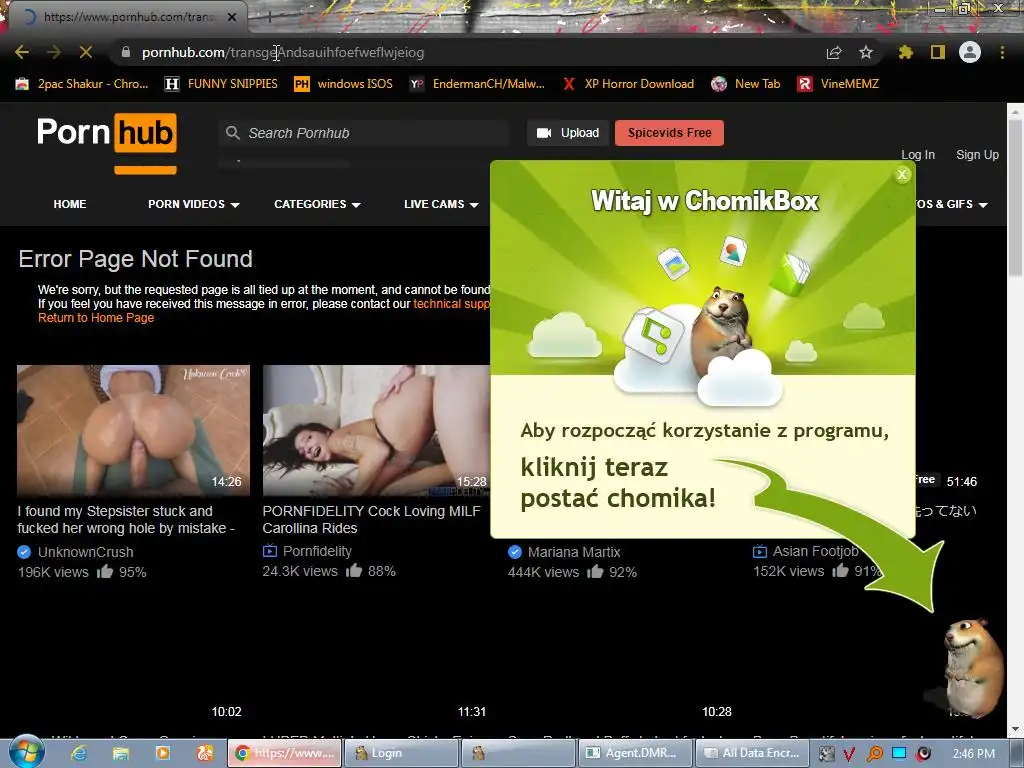Open the 2pac Shakur bookmark

click(83, 84)
